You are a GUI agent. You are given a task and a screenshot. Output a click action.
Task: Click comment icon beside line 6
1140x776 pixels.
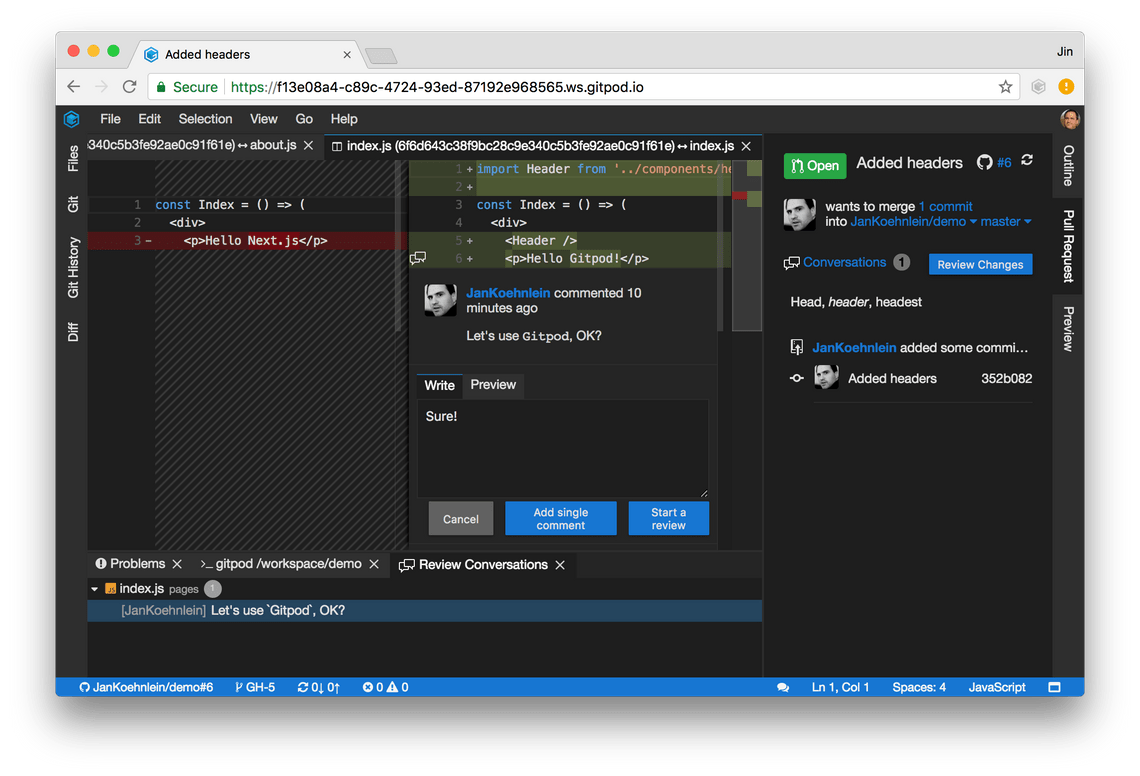click(417, 258)
